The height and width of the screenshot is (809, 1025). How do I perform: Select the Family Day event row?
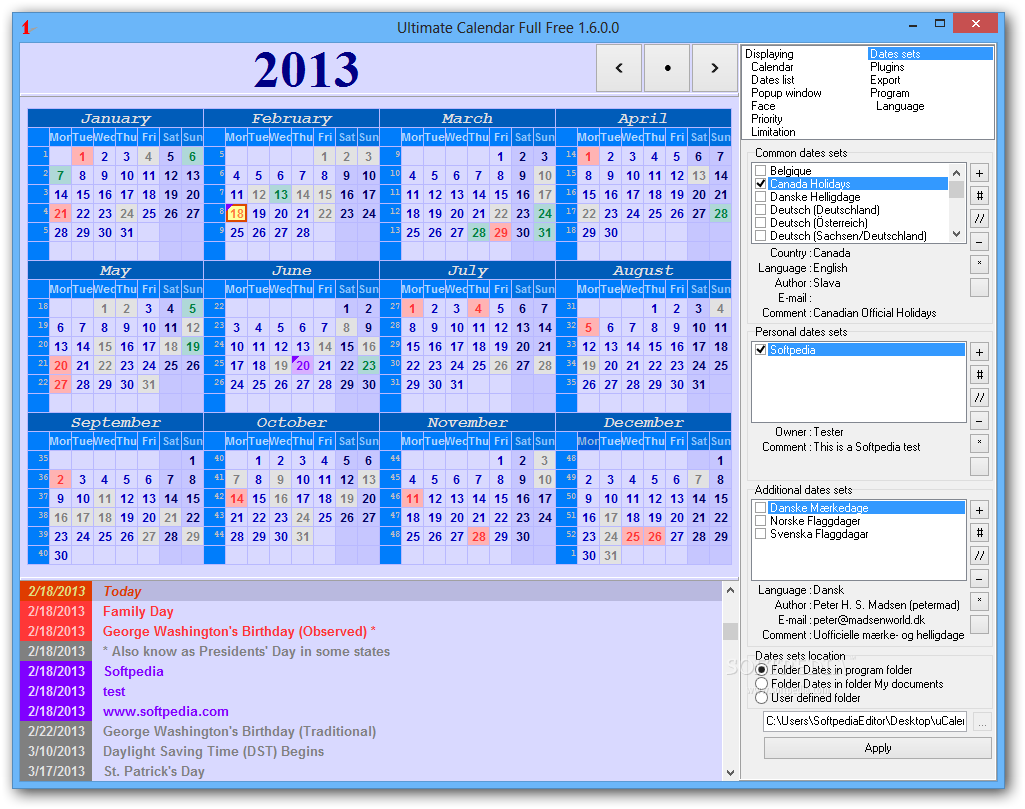pyautogui.click(x=371, y=612)
